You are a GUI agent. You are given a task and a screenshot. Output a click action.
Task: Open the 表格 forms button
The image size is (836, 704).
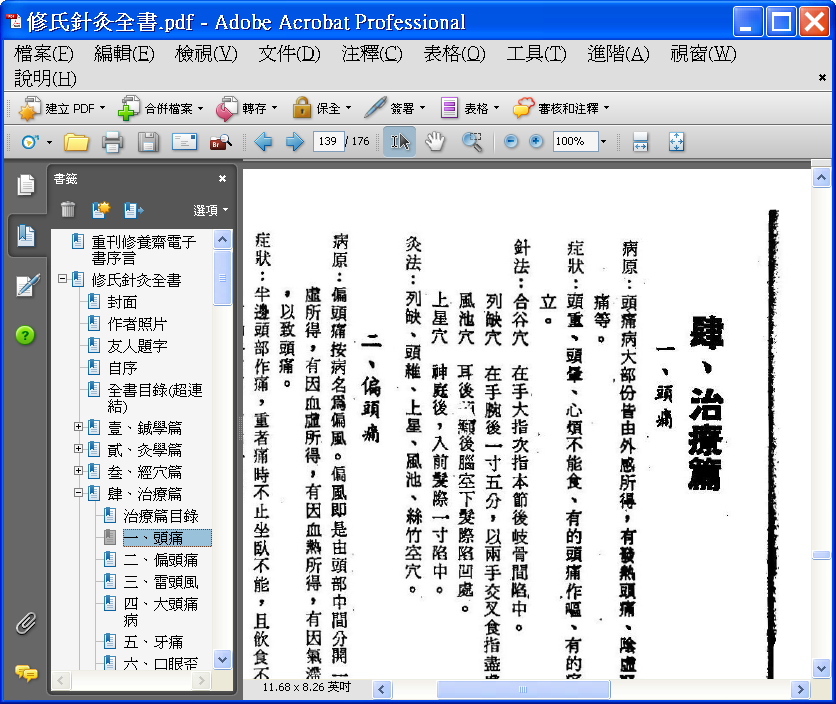pyautogui.click(x=470, y=109)
